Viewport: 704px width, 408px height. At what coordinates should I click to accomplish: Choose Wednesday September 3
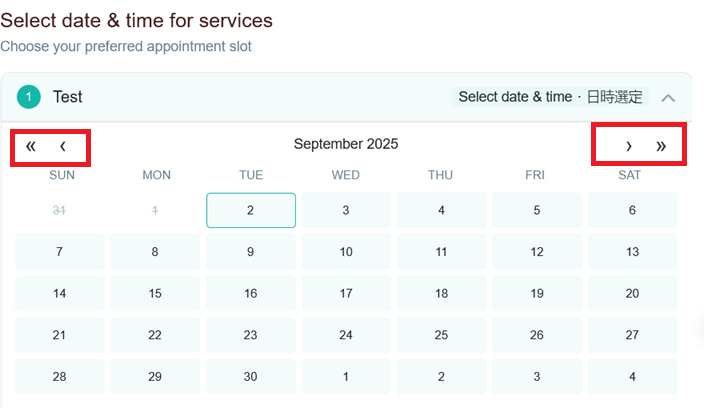click(x=346, y=210)
